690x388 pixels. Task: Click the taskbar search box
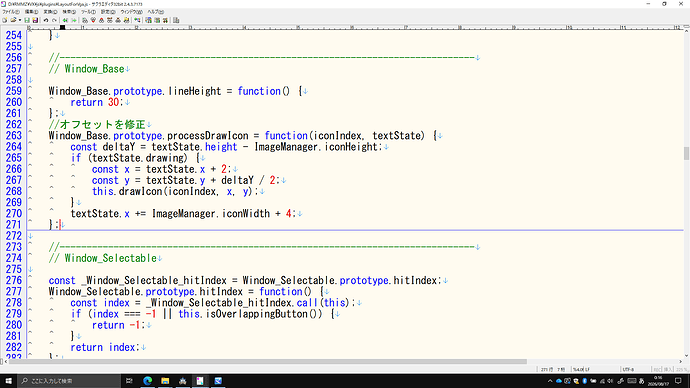point(69,381)
